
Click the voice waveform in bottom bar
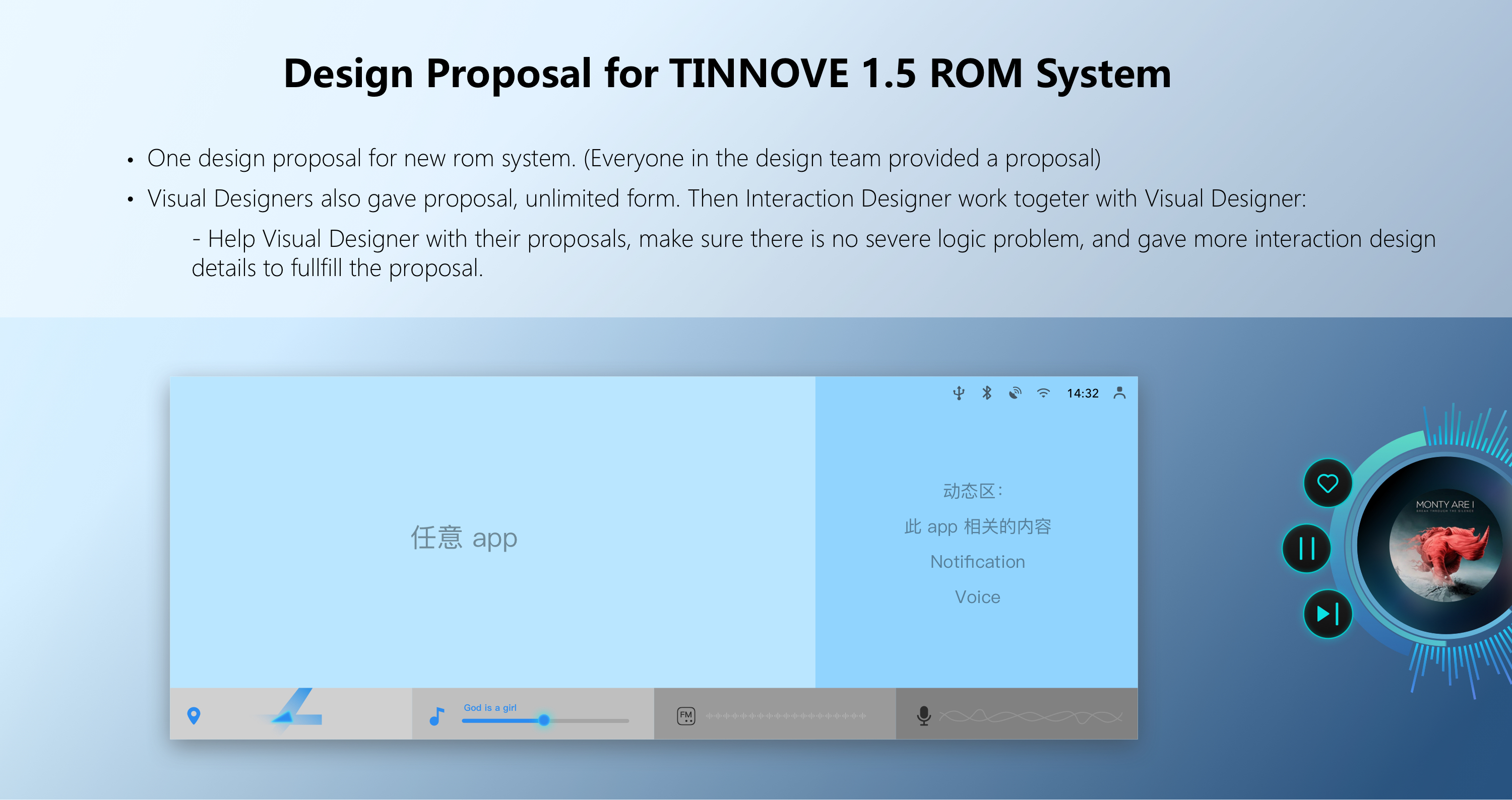pyautogui.click(x=1031, y=716)
